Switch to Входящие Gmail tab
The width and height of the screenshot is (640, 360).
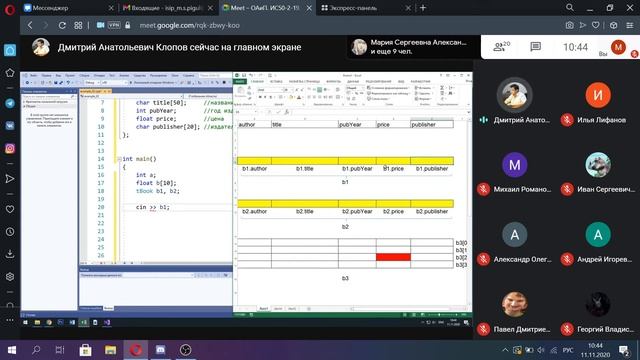pos(168,8)
